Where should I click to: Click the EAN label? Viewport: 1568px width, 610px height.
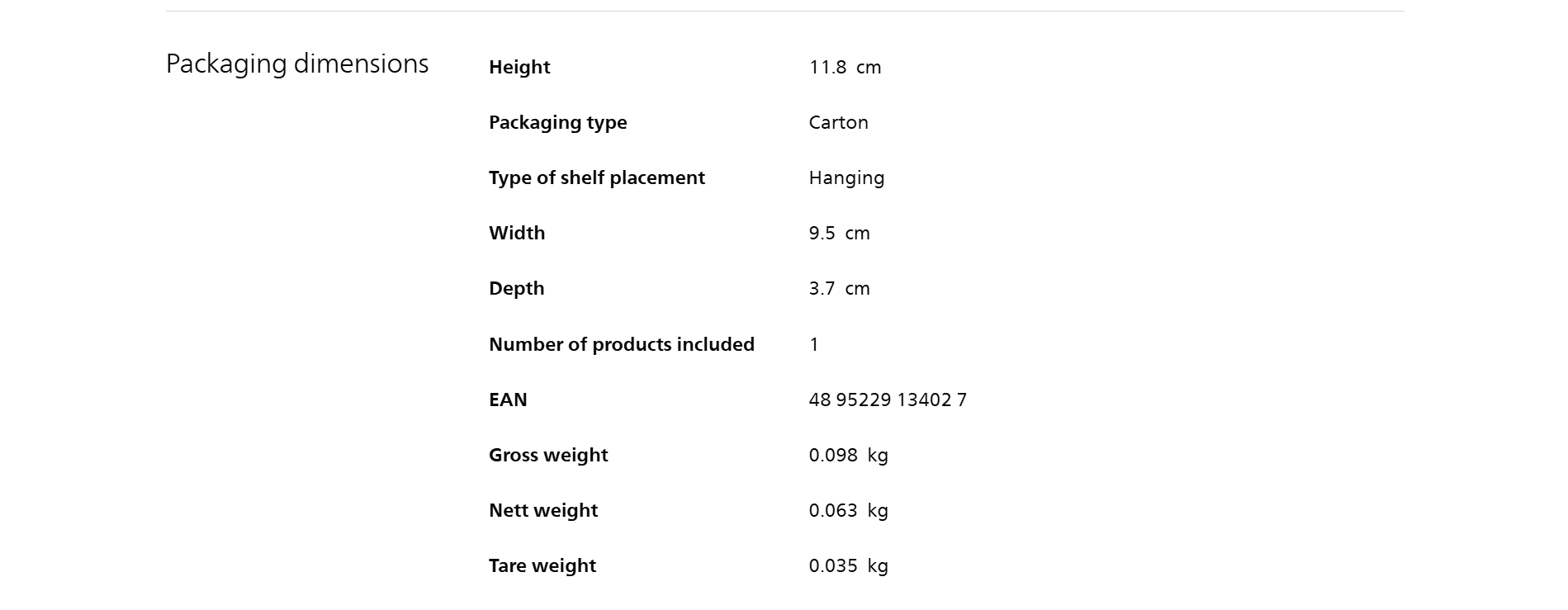coord(508,400)
